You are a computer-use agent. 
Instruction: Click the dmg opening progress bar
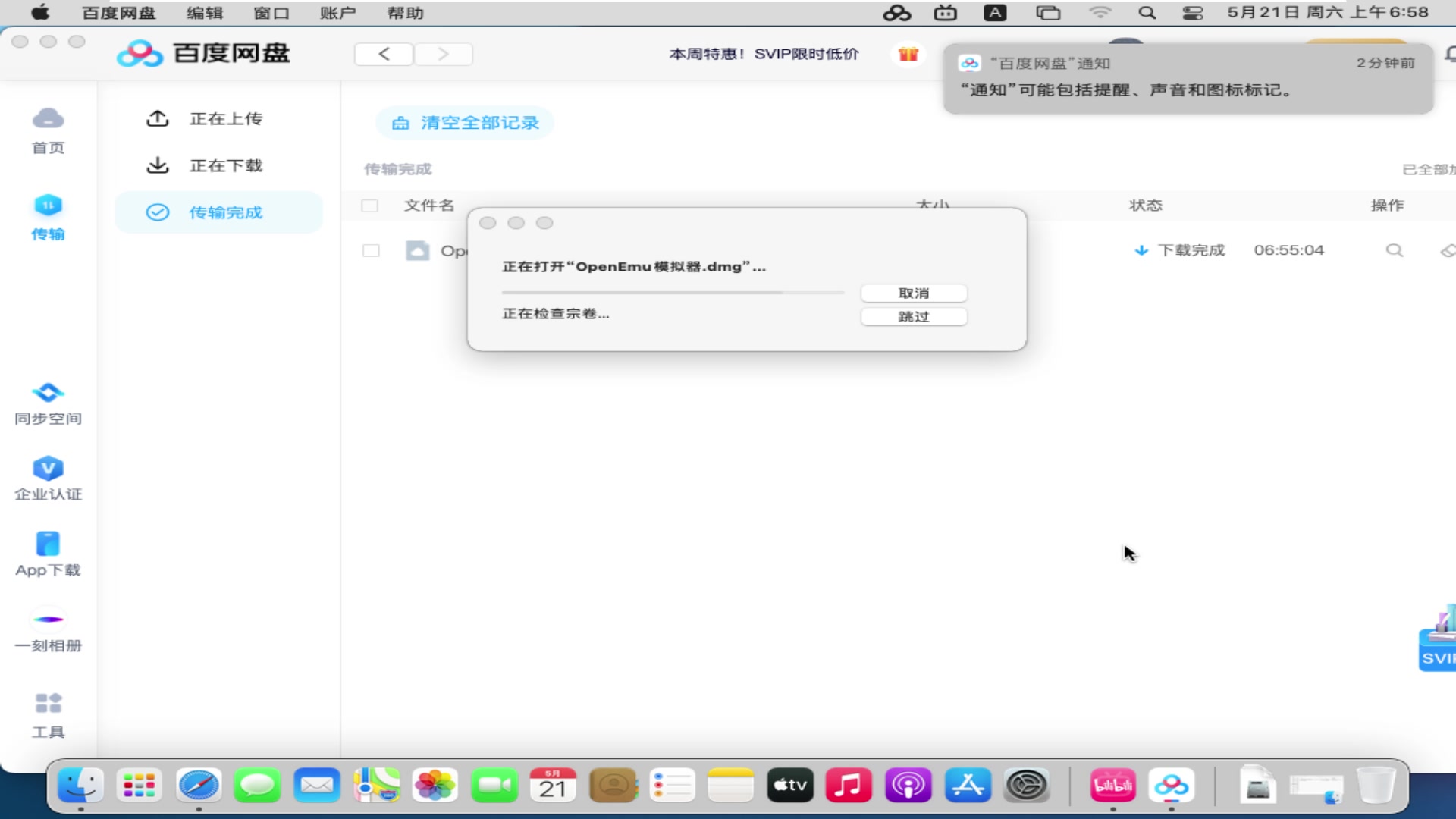[673, 292]
